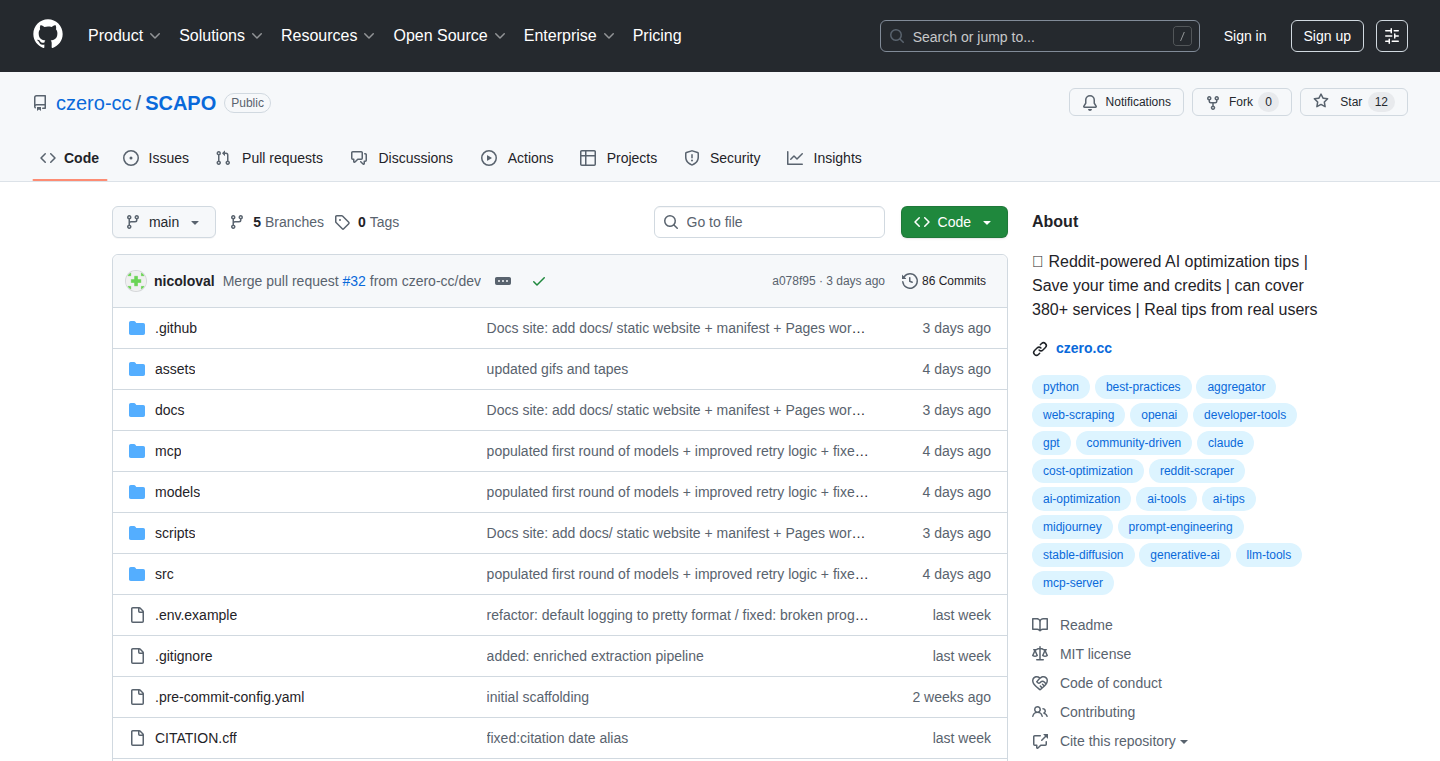The width and height of the screenshot is (1440, 761).
Task: Switch to the Security tab
Action: (x=723, y=158)
